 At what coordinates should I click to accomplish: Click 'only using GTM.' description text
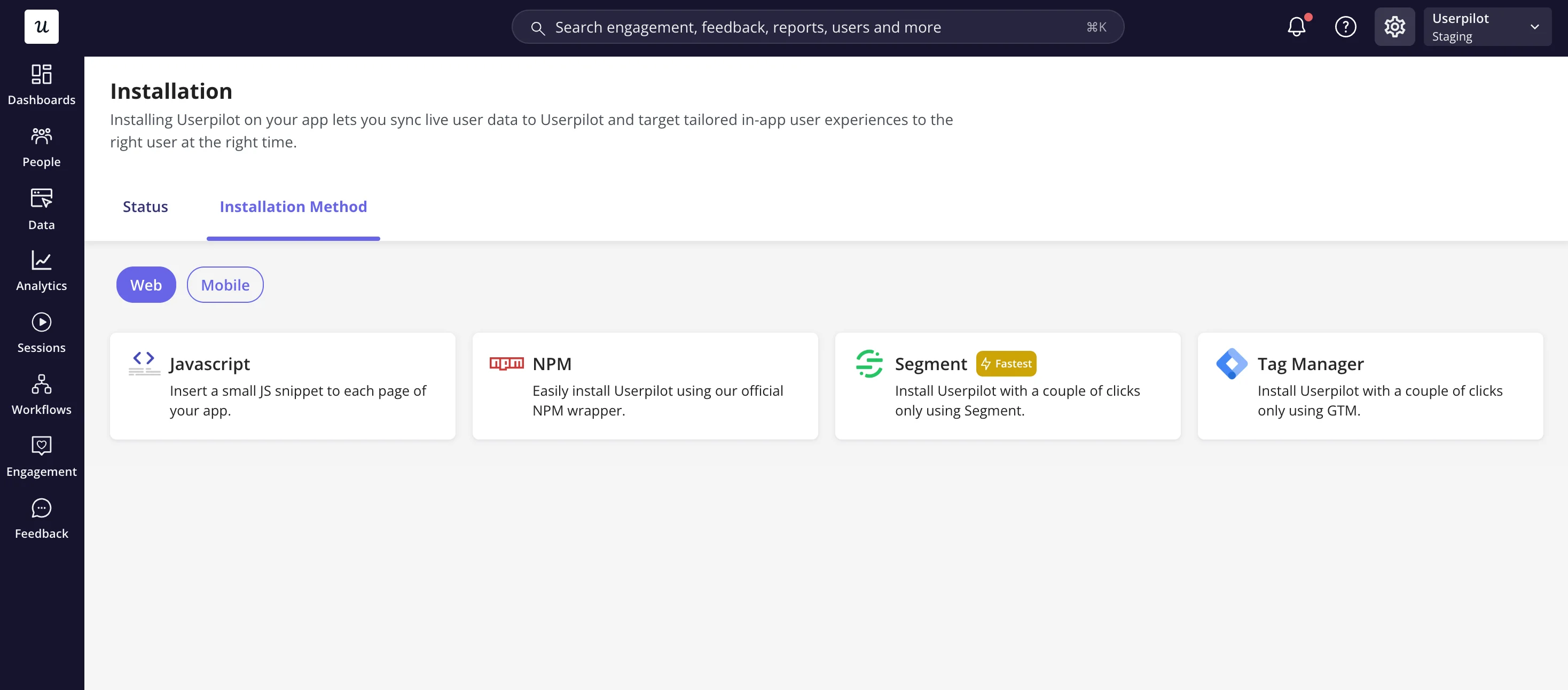(x=1308, y=411)
